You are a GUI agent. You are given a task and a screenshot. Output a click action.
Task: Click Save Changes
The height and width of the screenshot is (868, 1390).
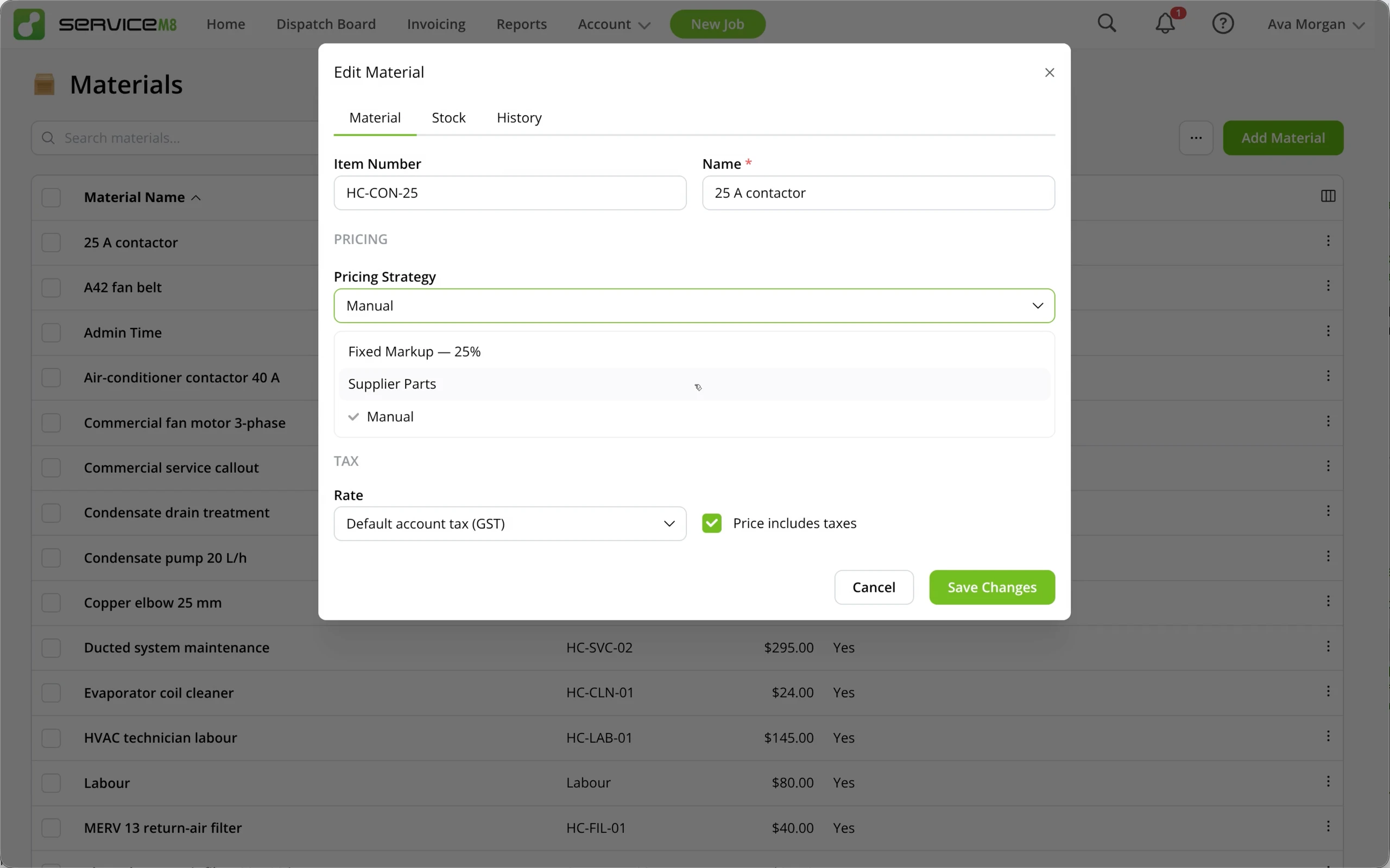click(991, 587)
